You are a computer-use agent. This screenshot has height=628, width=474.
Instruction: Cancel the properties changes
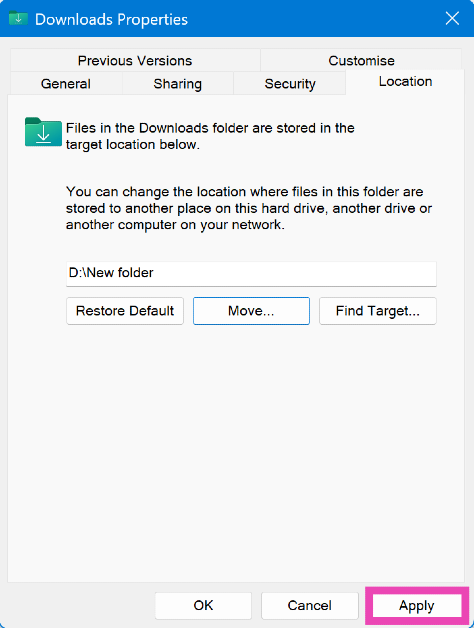coord(309,605)
